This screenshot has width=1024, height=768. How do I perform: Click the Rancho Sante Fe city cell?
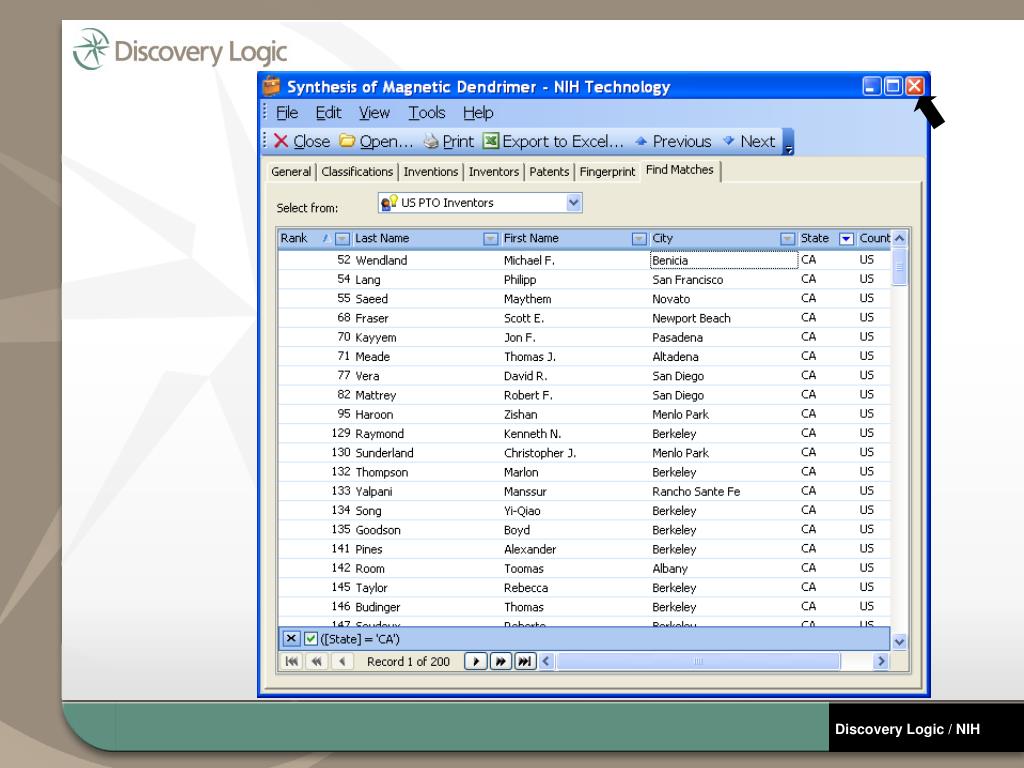click(x=724, y=491)
